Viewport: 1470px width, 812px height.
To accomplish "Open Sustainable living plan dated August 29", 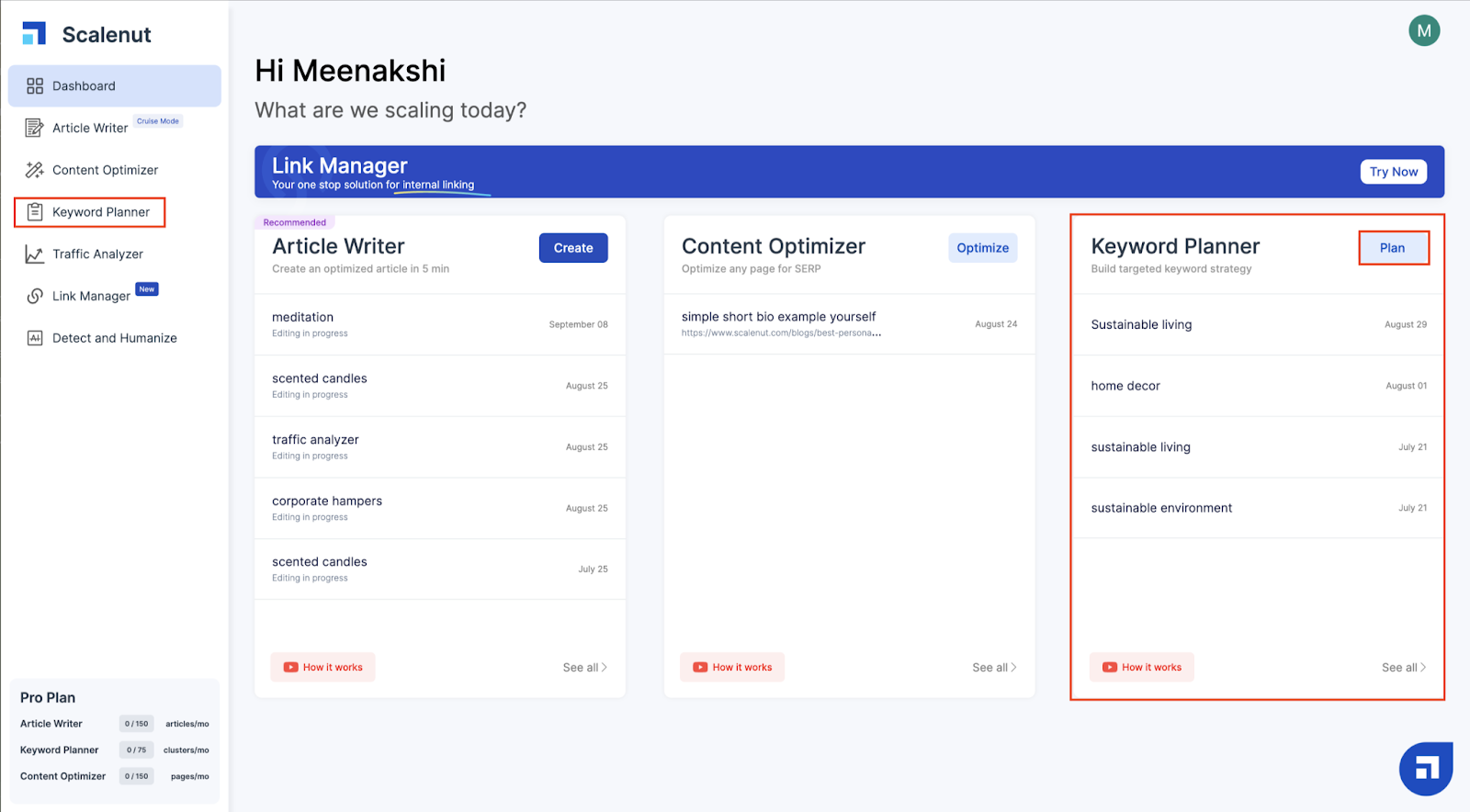I will tap(1259, 324).
